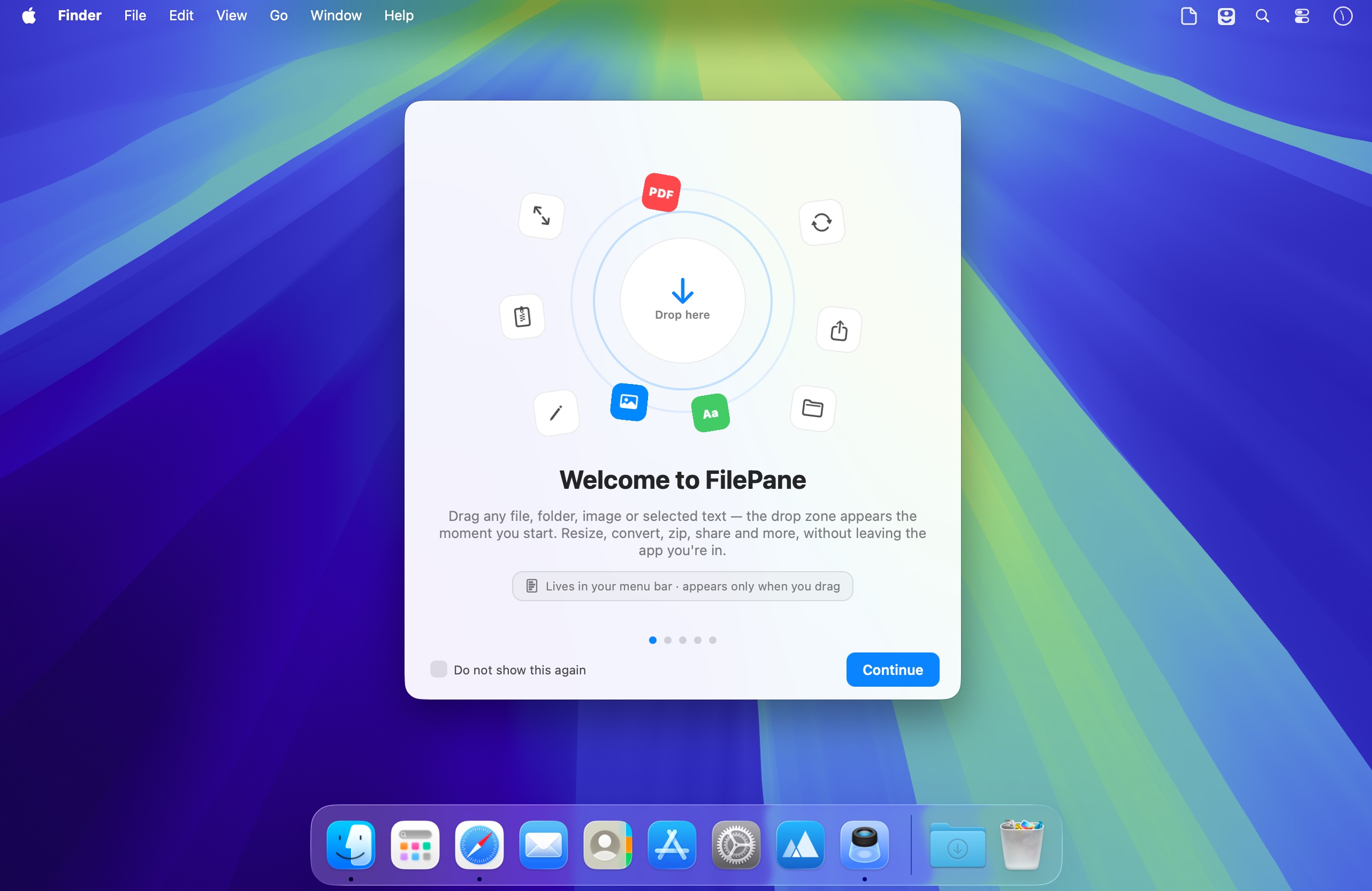Screen dimensions: 1372x891
Task: Click the folder icon in the welcome illustration
Action: pyautogui.click(x=813, y=409)
